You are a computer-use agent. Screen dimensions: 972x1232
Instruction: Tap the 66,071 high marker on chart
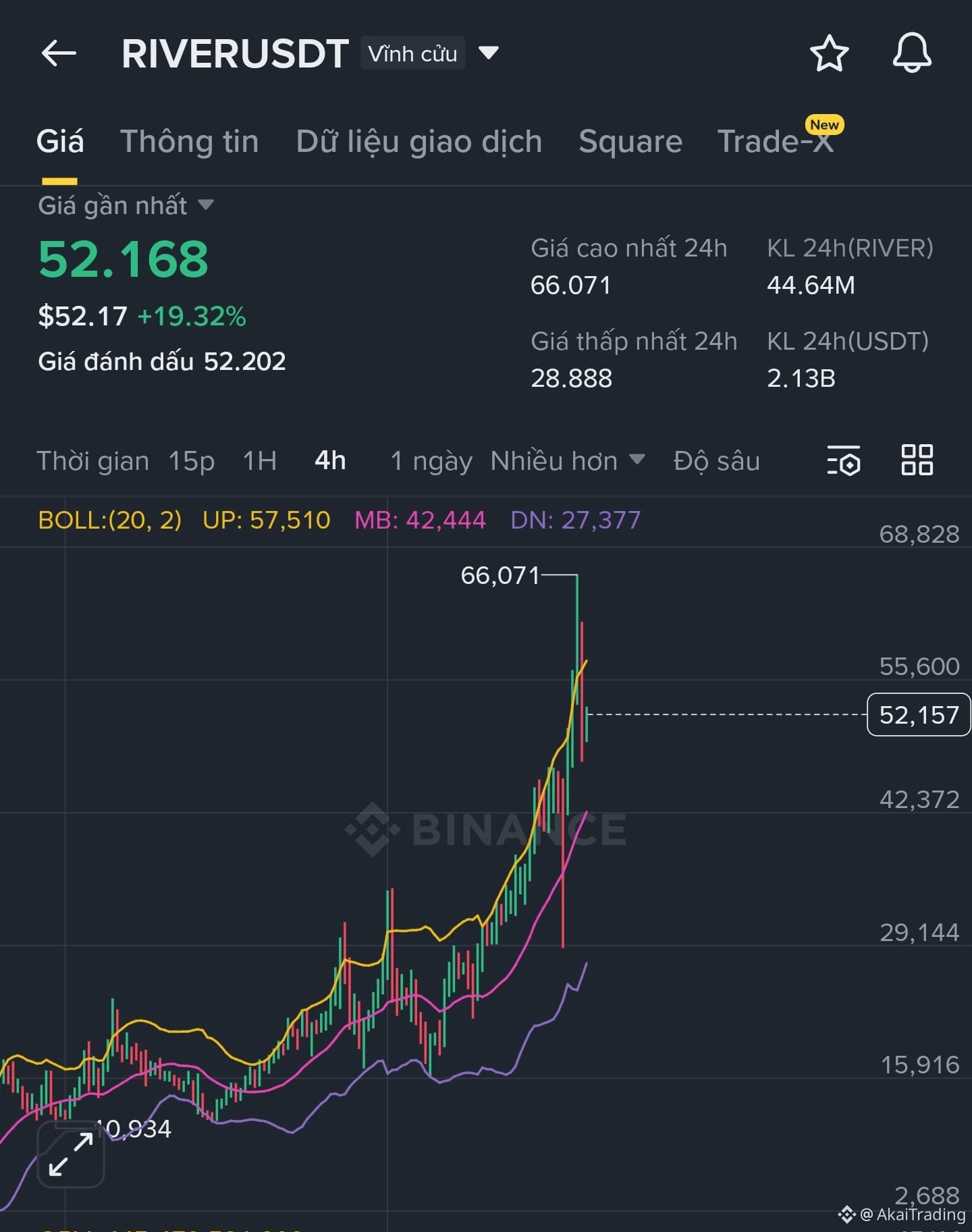point(500,575)
